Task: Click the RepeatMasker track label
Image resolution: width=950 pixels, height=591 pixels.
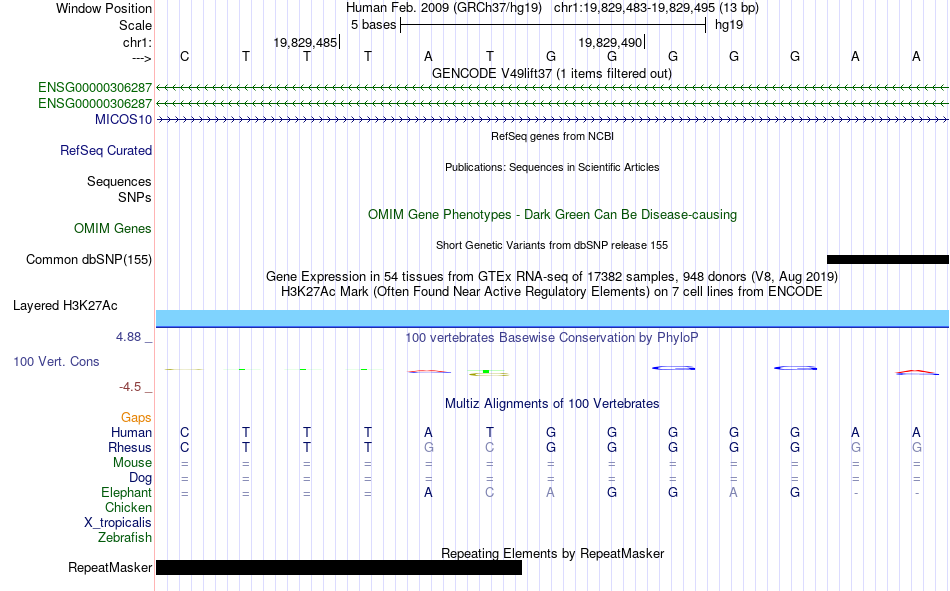Action: pos(110,567)
